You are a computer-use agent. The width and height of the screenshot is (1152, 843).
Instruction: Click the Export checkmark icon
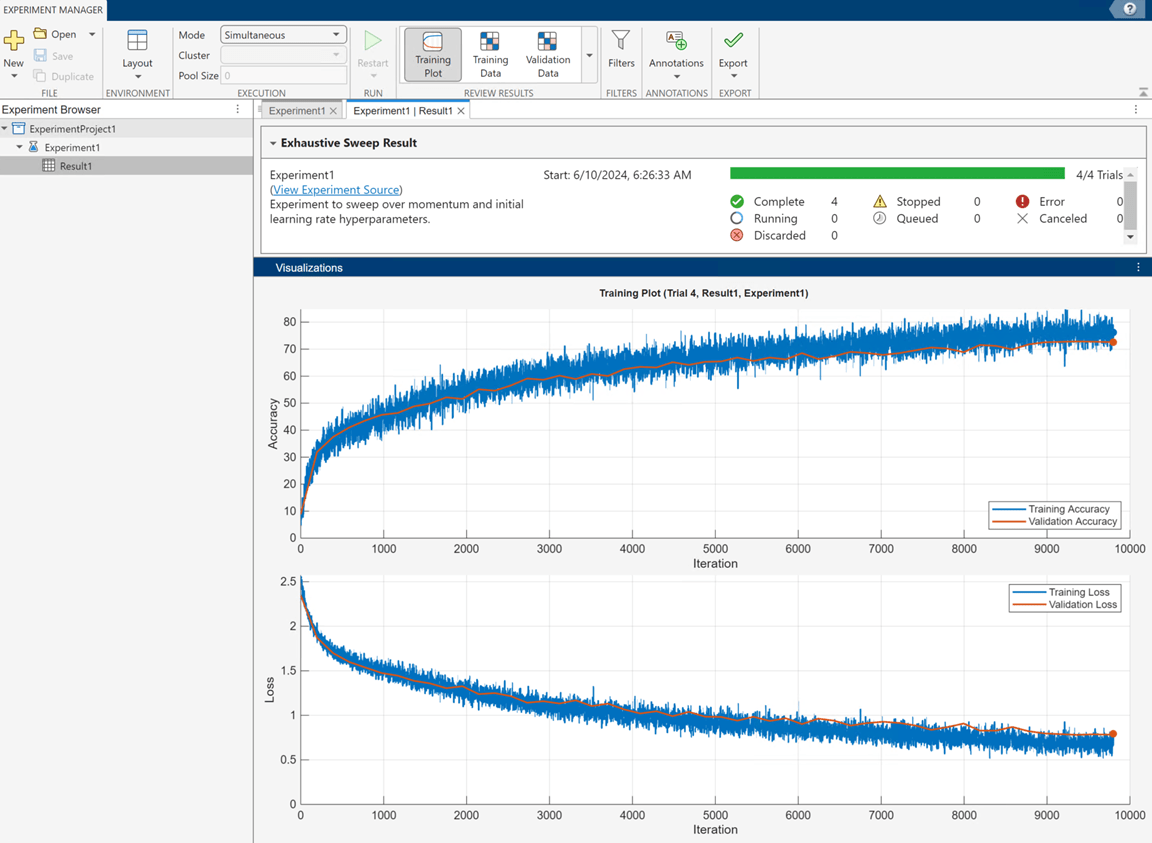[x=733, y=41]
